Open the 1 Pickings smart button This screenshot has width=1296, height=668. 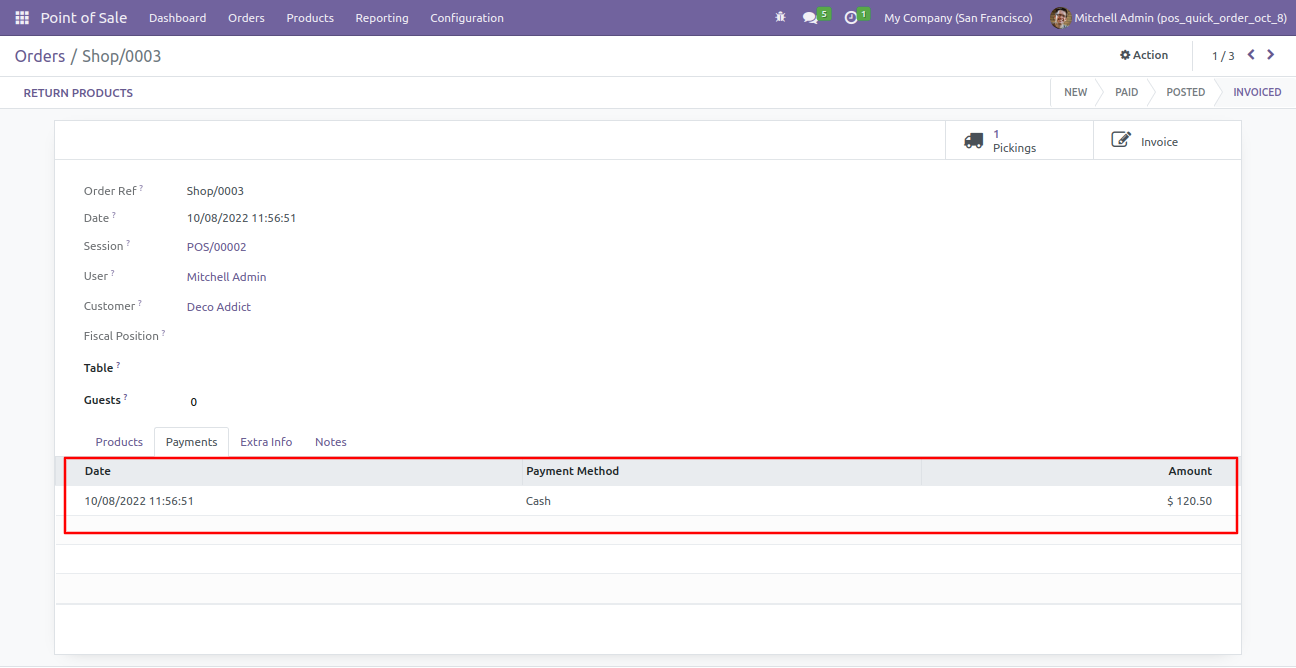1019,141
